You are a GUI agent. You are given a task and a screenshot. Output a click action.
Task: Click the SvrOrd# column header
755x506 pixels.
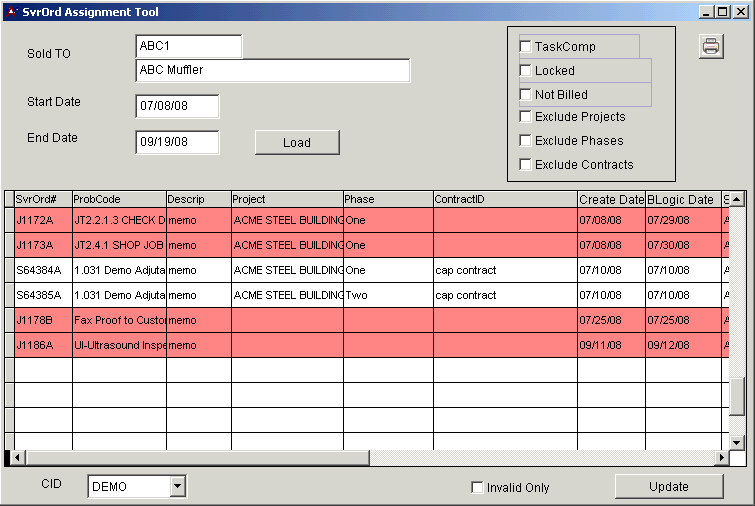[x=42, y=199]
